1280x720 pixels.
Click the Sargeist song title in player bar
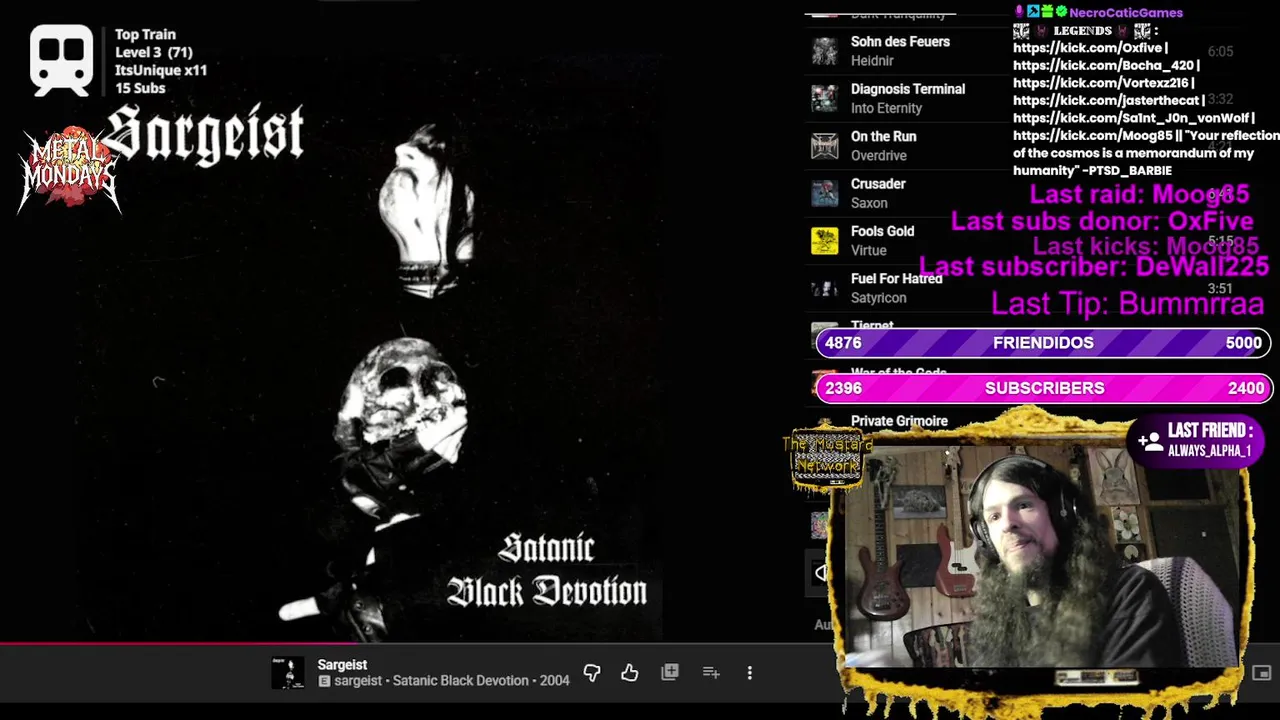[342, 664]
